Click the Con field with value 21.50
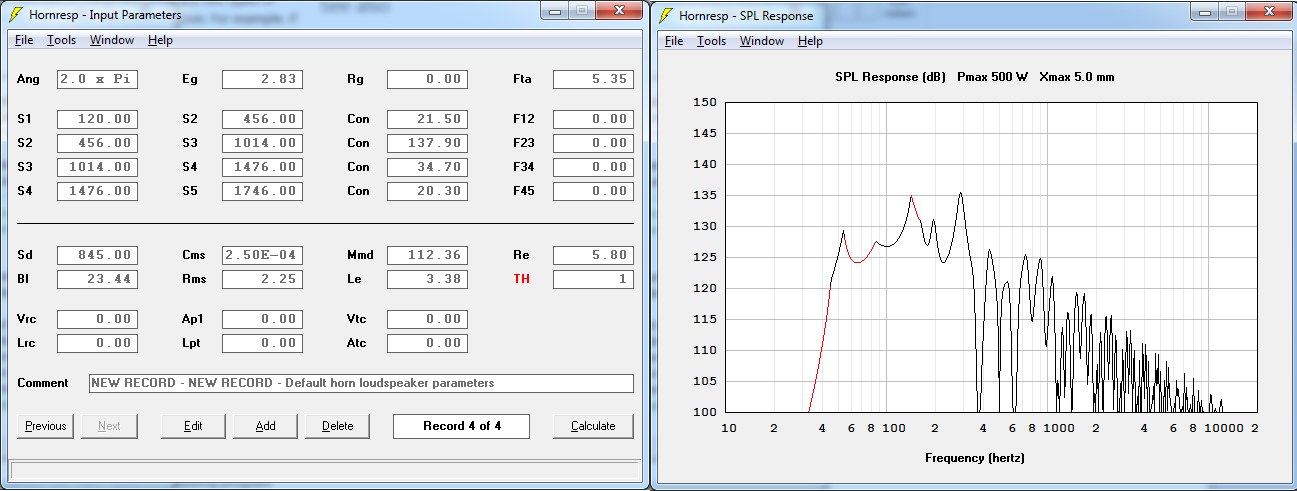Image resolution: width=1297 pixels, height=491 pixels. tap(427, 119)
